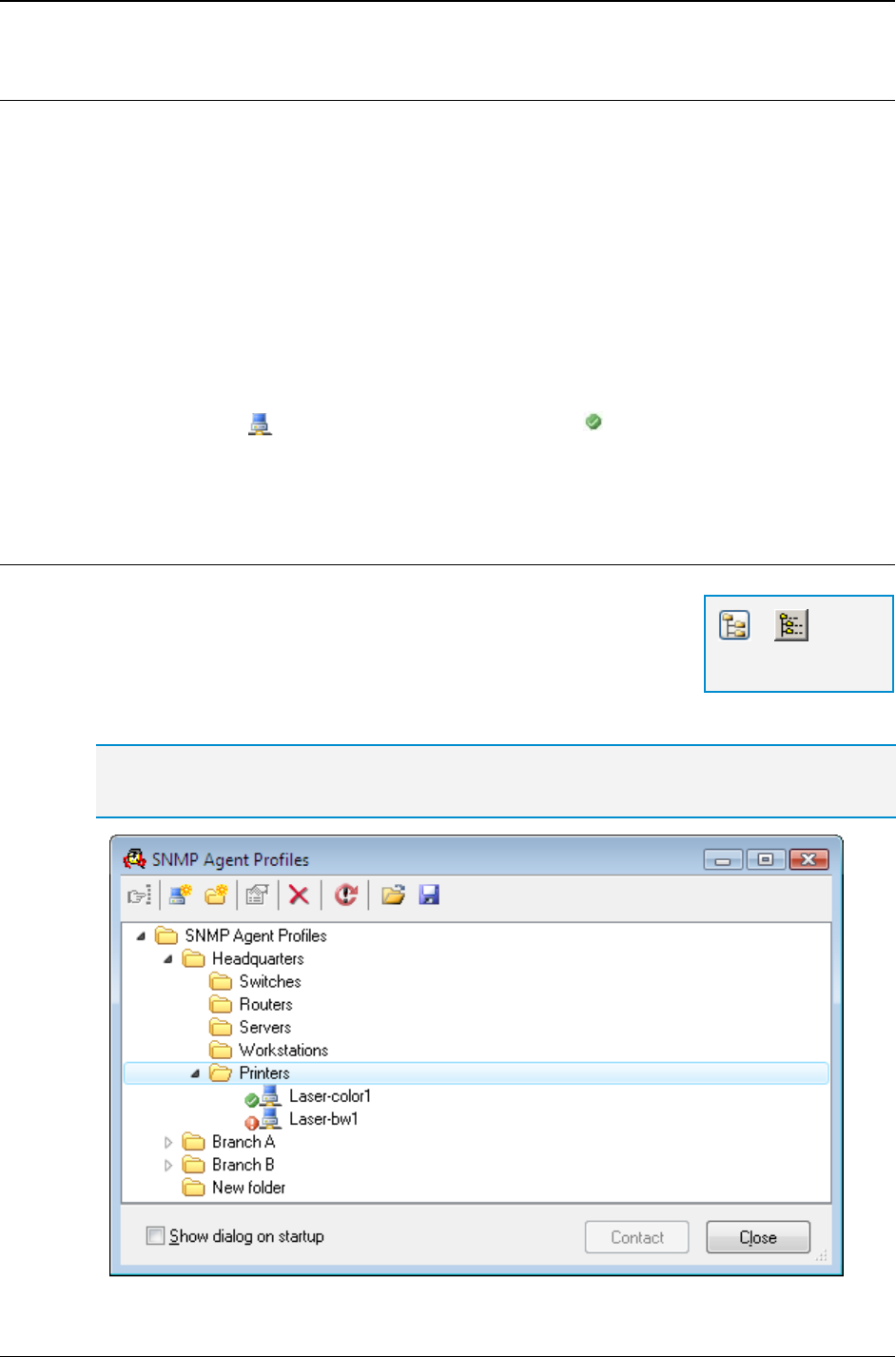The width and height of the screenshot is (896, 1357).
Task: Click the New folder folder icon in the tree
Action: [x=194, y=1188]
